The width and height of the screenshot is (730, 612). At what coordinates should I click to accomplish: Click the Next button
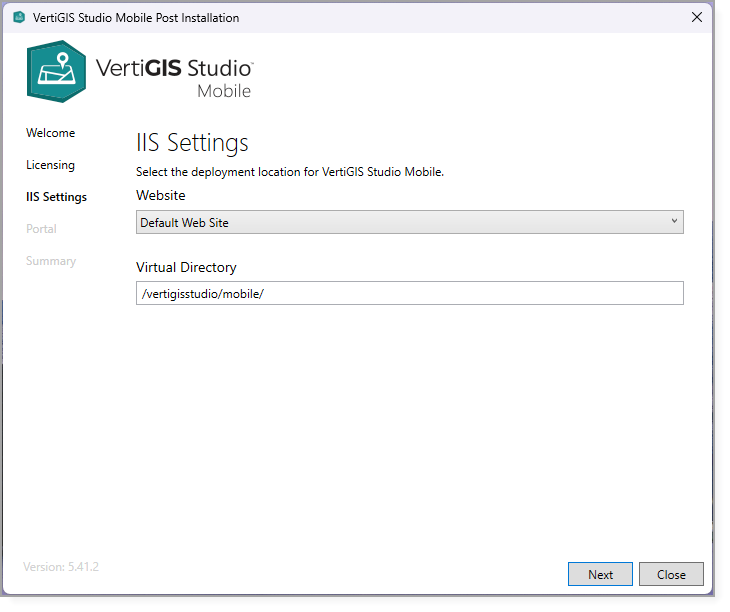[x=600, y=574]
